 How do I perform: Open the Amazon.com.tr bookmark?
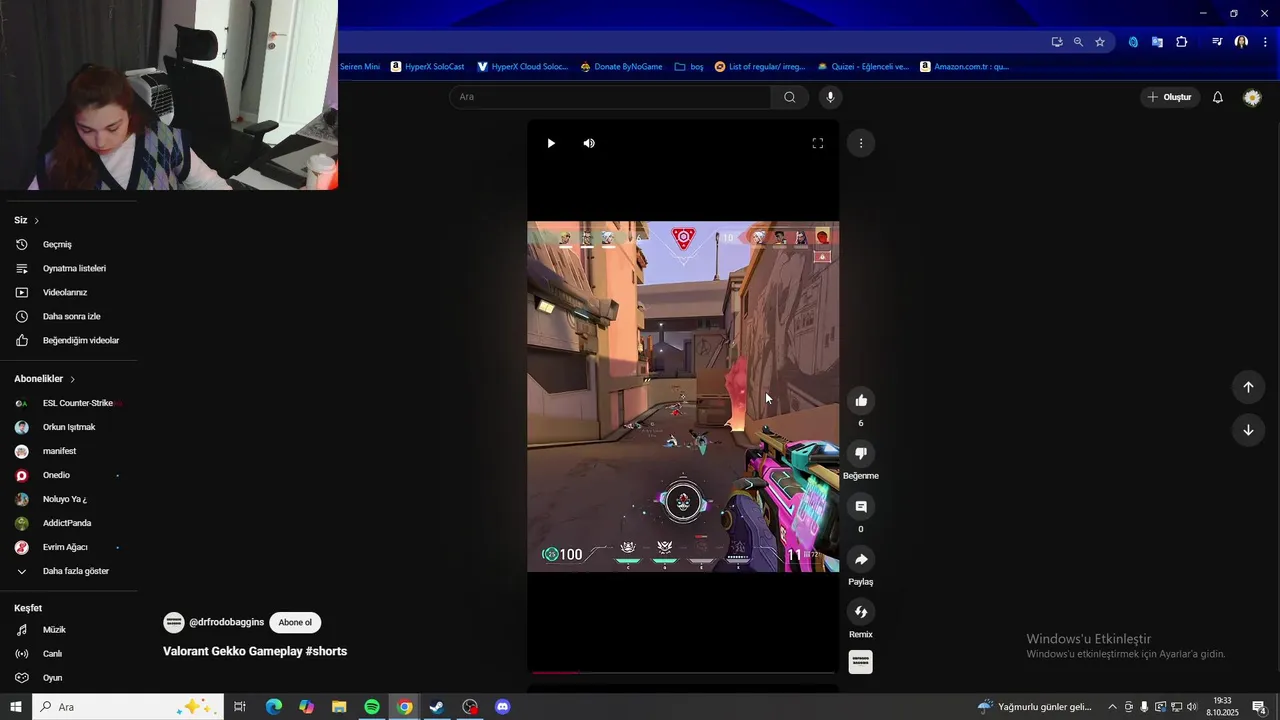(965, 67)
